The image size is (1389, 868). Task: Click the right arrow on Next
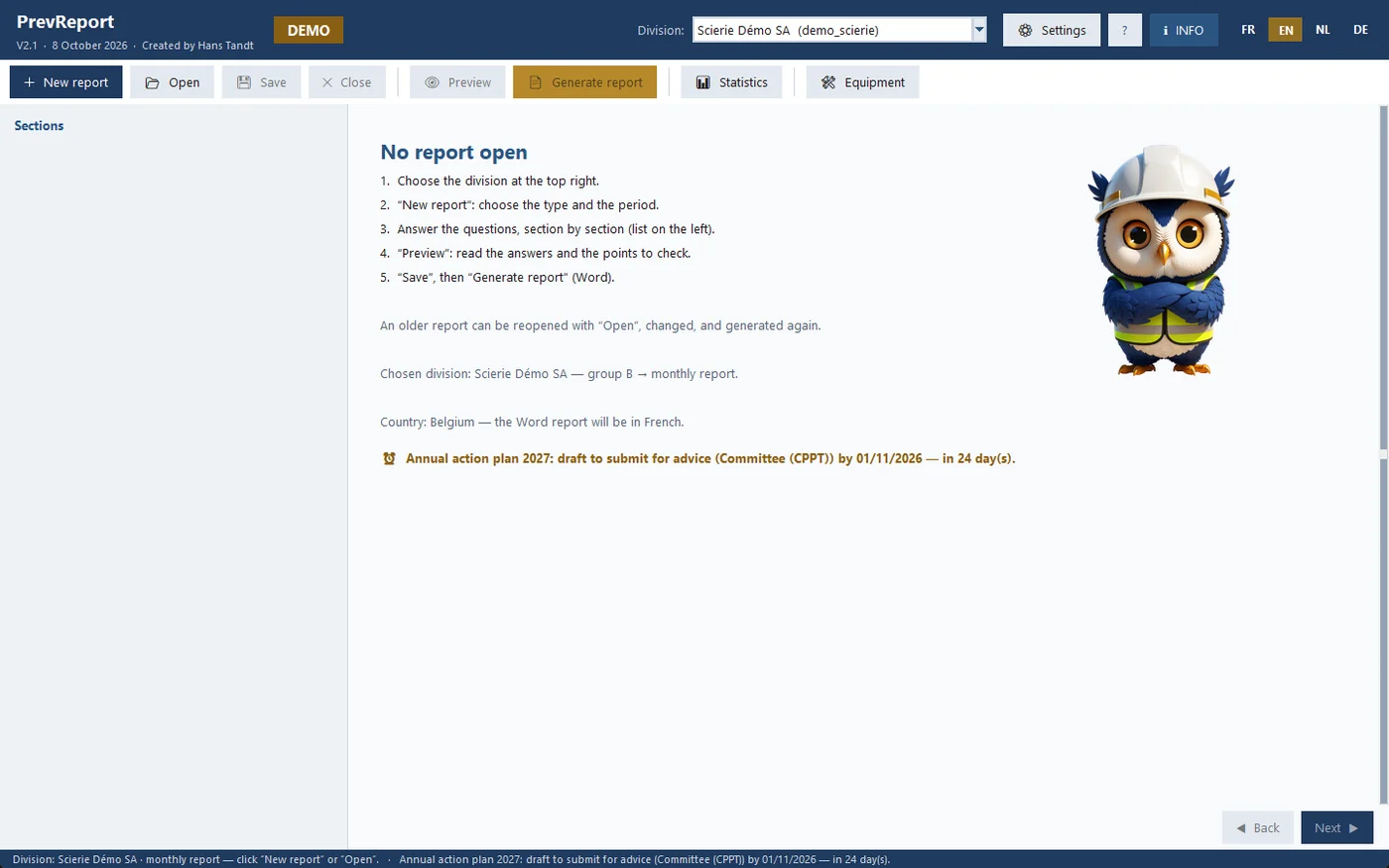coord(1353,828)
